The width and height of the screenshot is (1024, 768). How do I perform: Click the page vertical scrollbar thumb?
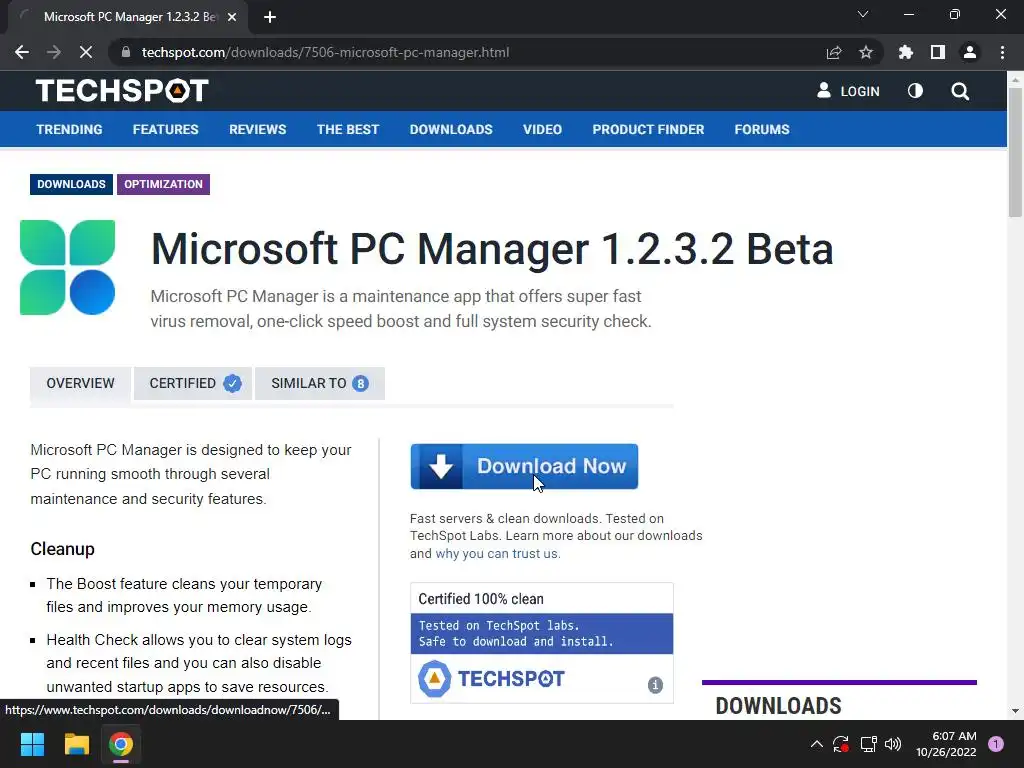pos(1015,152)
